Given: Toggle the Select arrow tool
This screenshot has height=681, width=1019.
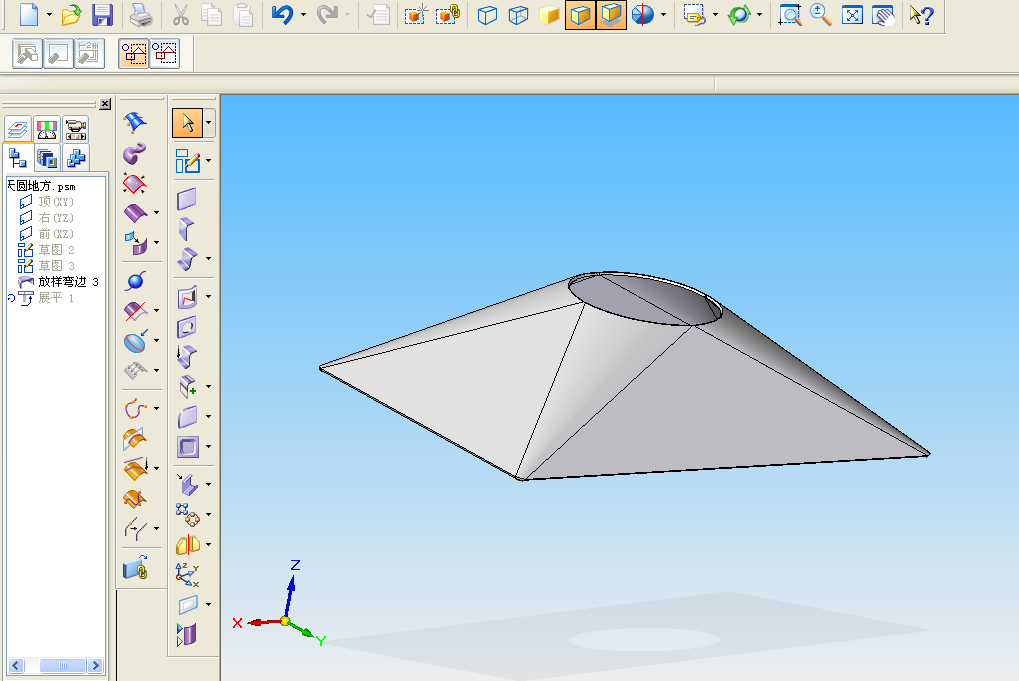Looking at the screenshot, I should tap(188, 122).
